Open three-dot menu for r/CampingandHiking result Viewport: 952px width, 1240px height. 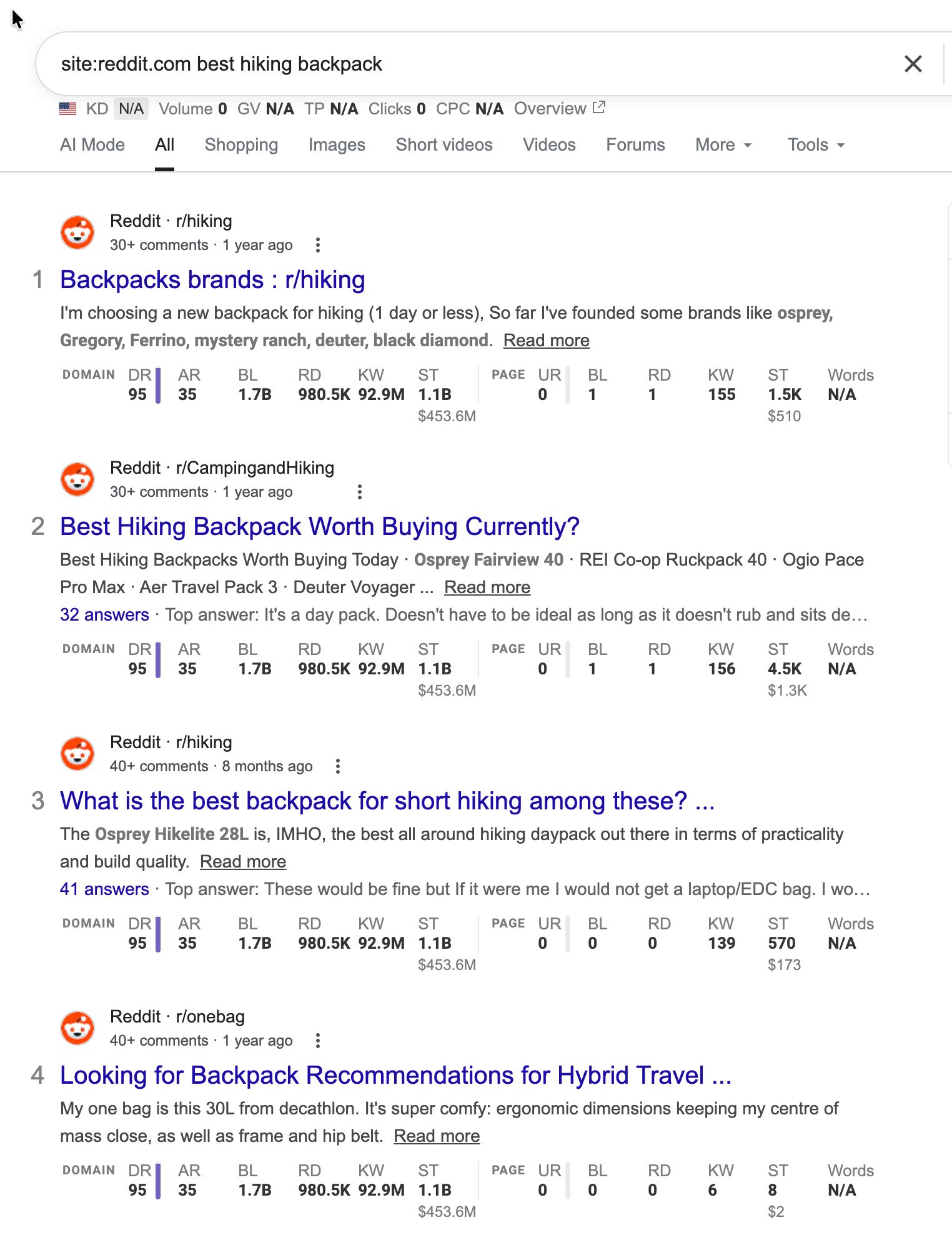[359, 492]
